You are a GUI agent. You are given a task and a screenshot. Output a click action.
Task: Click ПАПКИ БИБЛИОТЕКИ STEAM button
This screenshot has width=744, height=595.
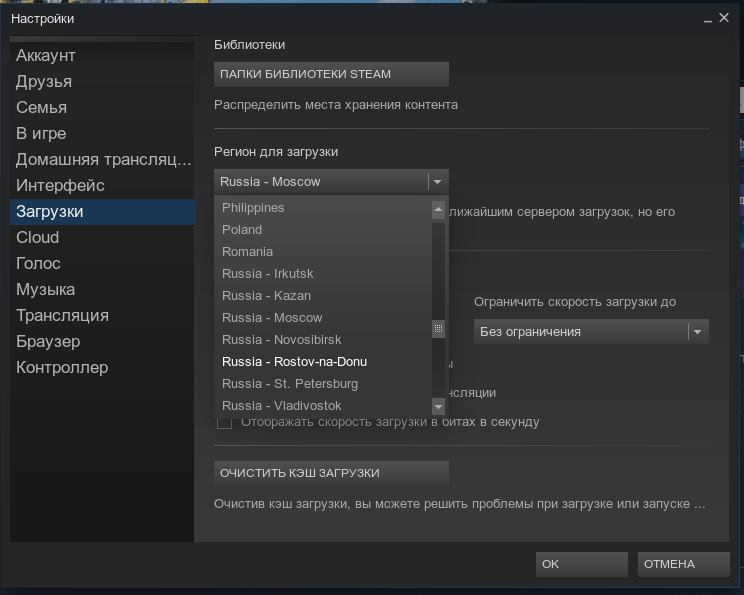(331, 74)
